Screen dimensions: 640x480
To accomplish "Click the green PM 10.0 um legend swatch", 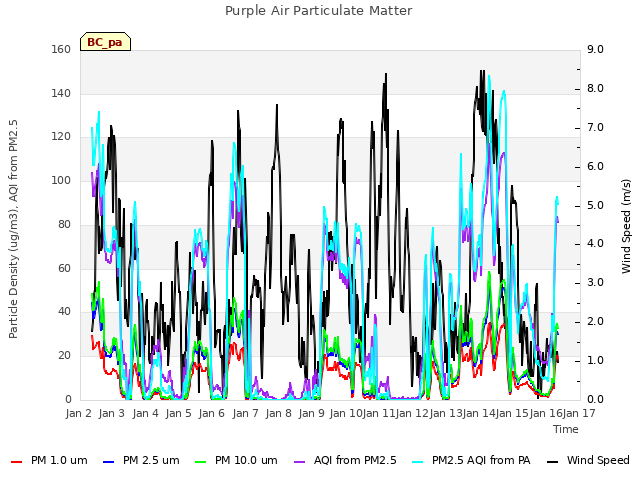I will [x=201, y=462].
